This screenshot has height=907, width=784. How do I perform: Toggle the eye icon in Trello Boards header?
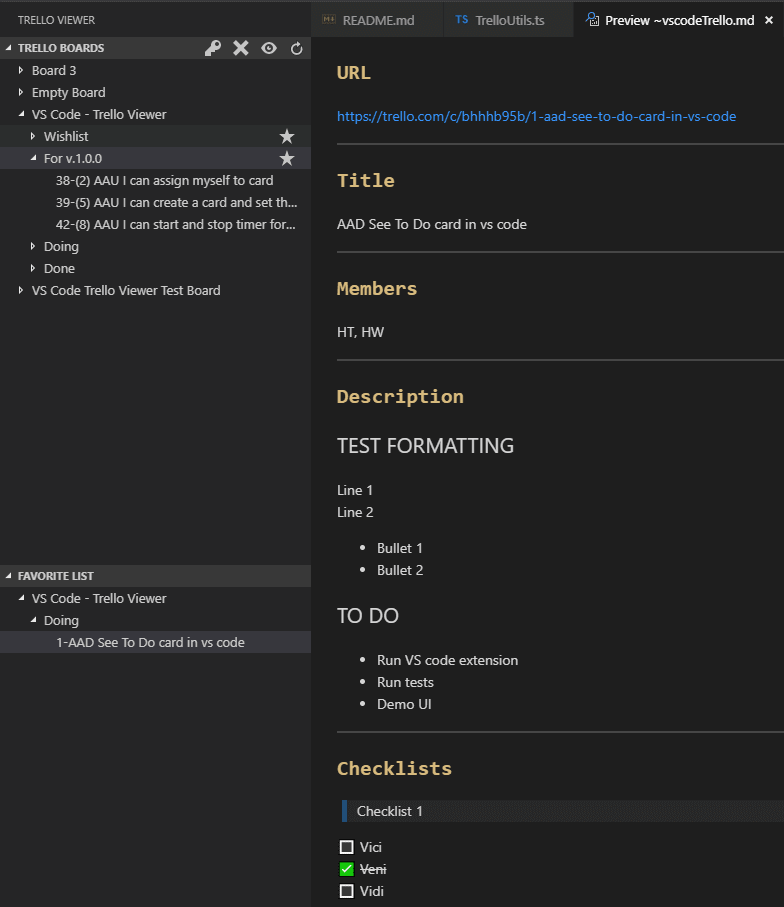pos(269,48)
